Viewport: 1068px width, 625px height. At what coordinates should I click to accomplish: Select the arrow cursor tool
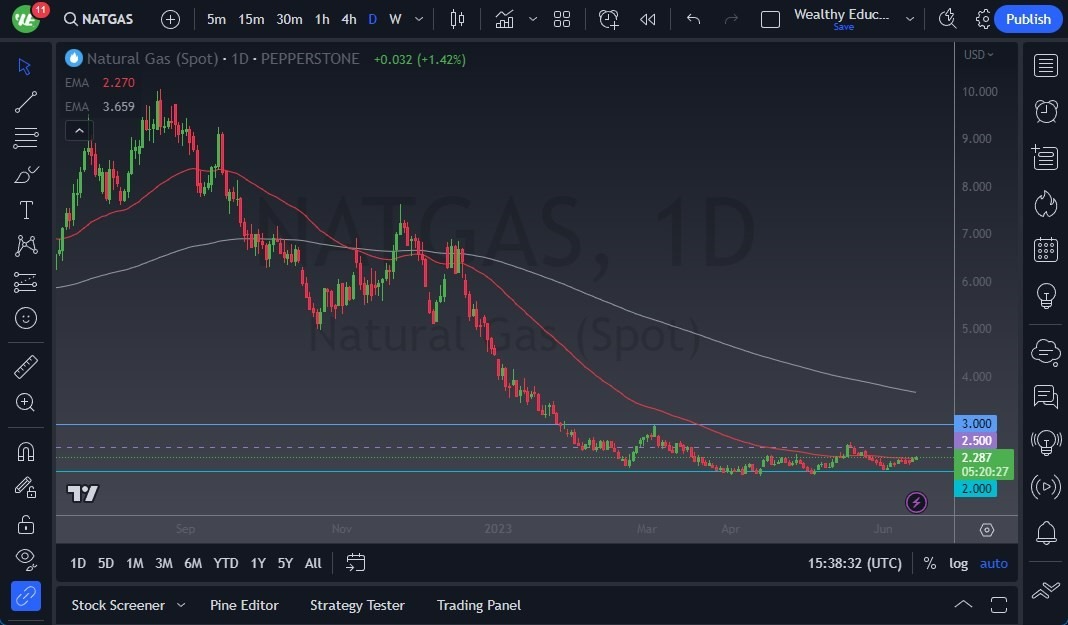[25, 66]
